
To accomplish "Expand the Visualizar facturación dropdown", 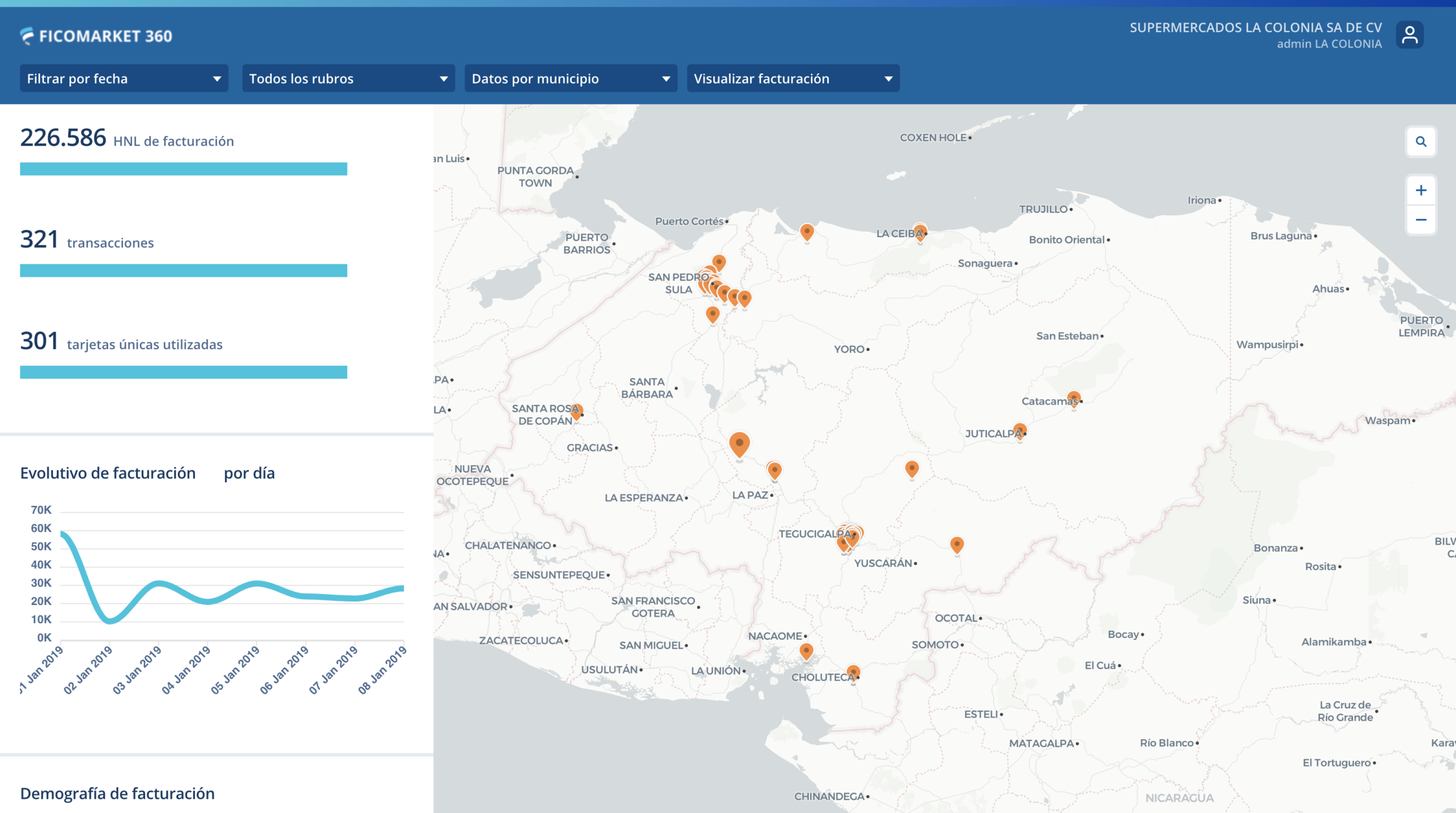I will point(793,78).
